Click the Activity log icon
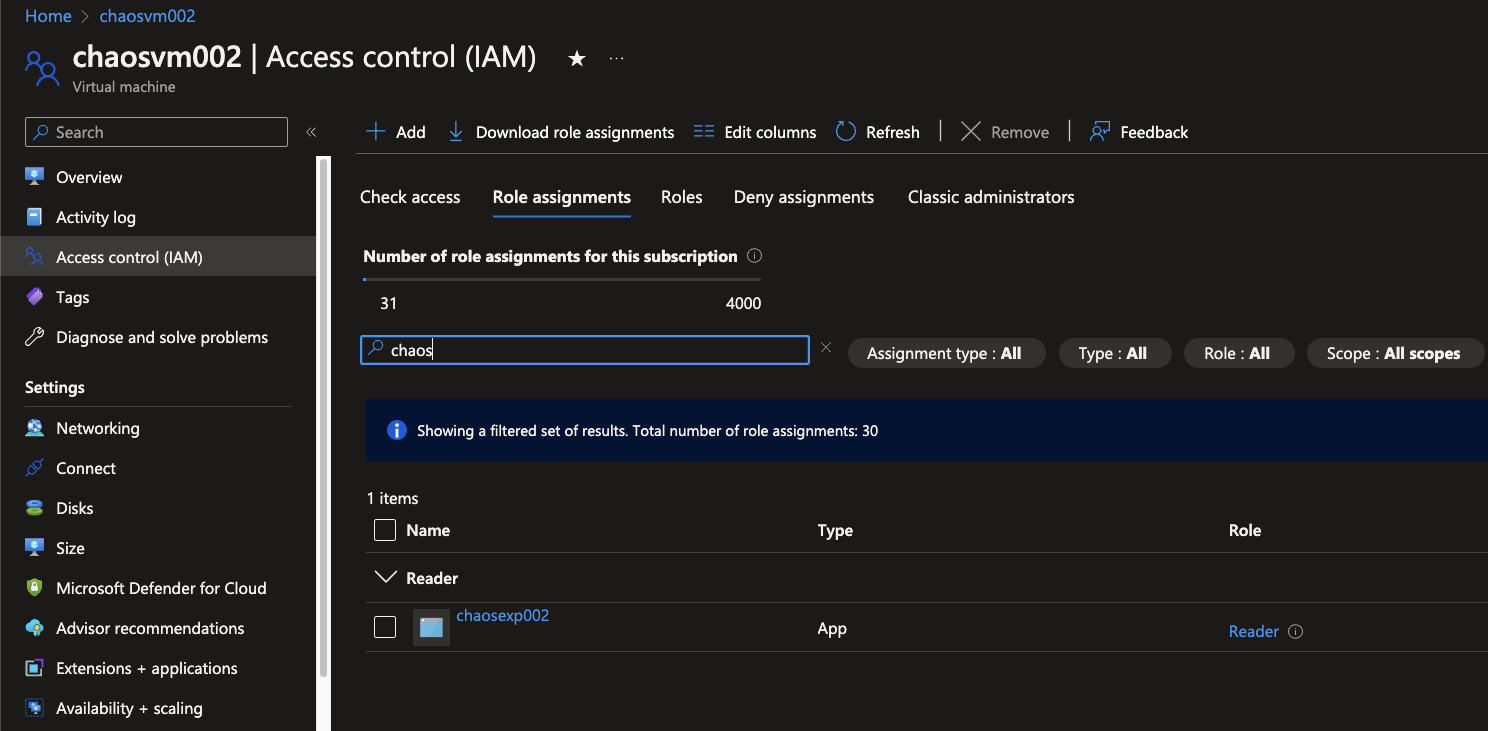Screen dimensions: 1488x731 point(35,217)
